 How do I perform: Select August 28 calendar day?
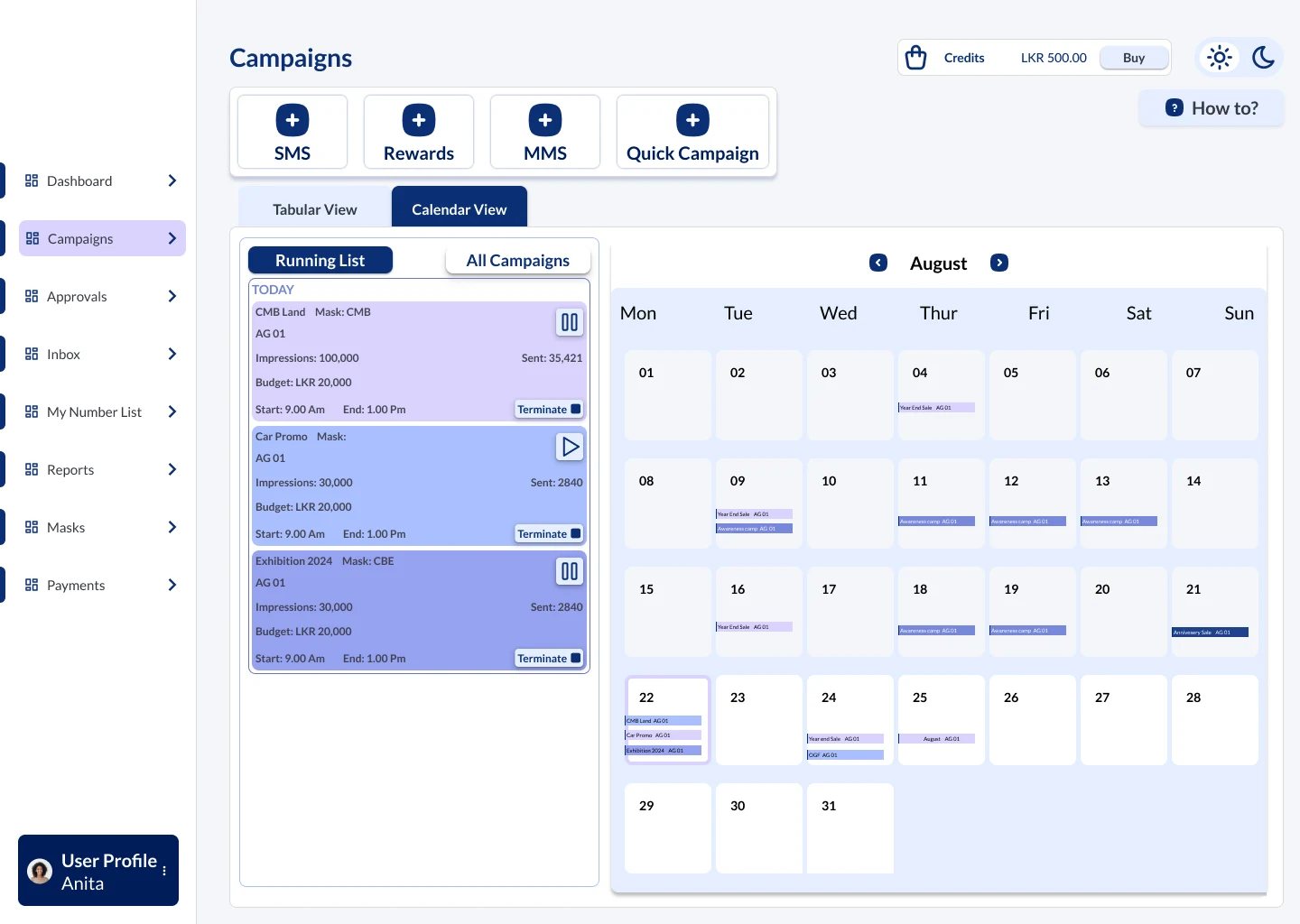[x=1214, y=720]
